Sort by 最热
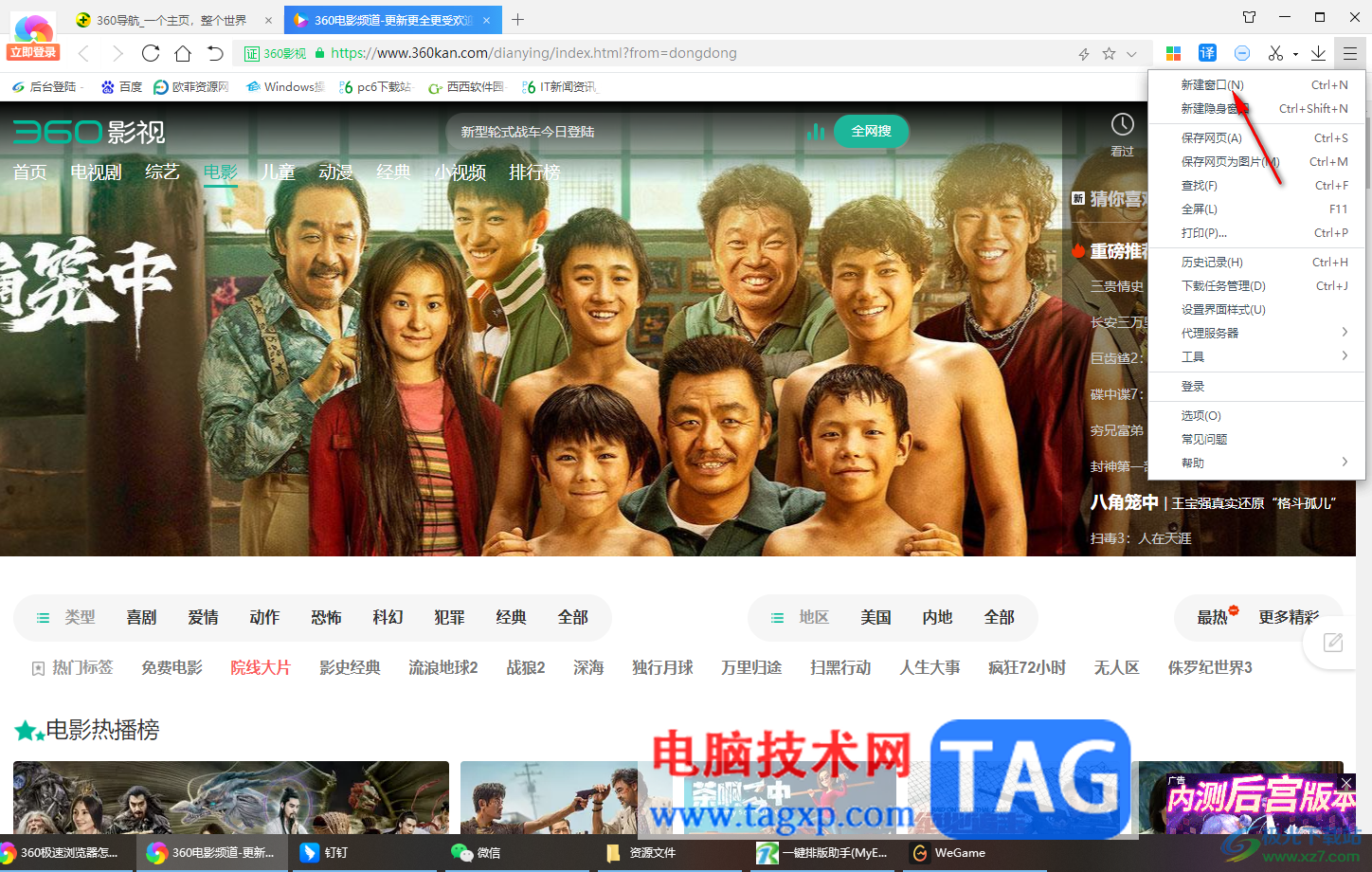 tap(1213, 618)
